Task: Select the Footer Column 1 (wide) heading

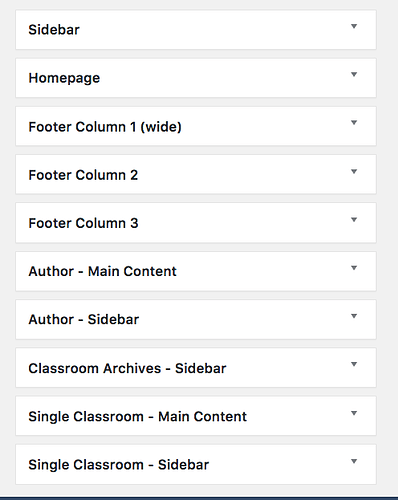Action: [105, 127]
